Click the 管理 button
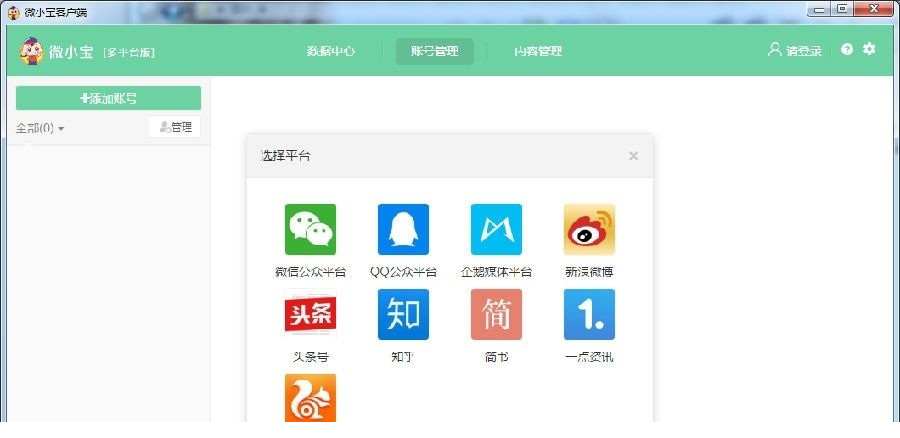 (x=175, y=127)
